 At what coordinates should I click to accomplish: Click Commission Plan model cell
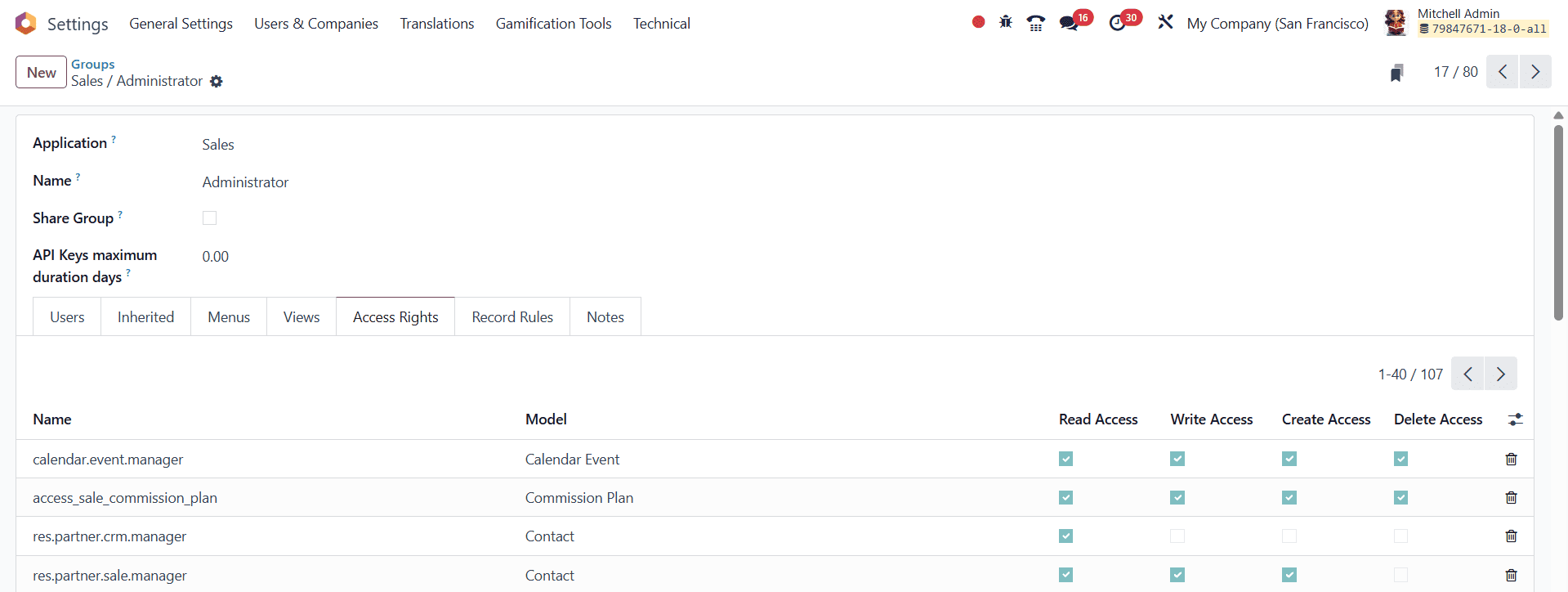click(579, 498)
